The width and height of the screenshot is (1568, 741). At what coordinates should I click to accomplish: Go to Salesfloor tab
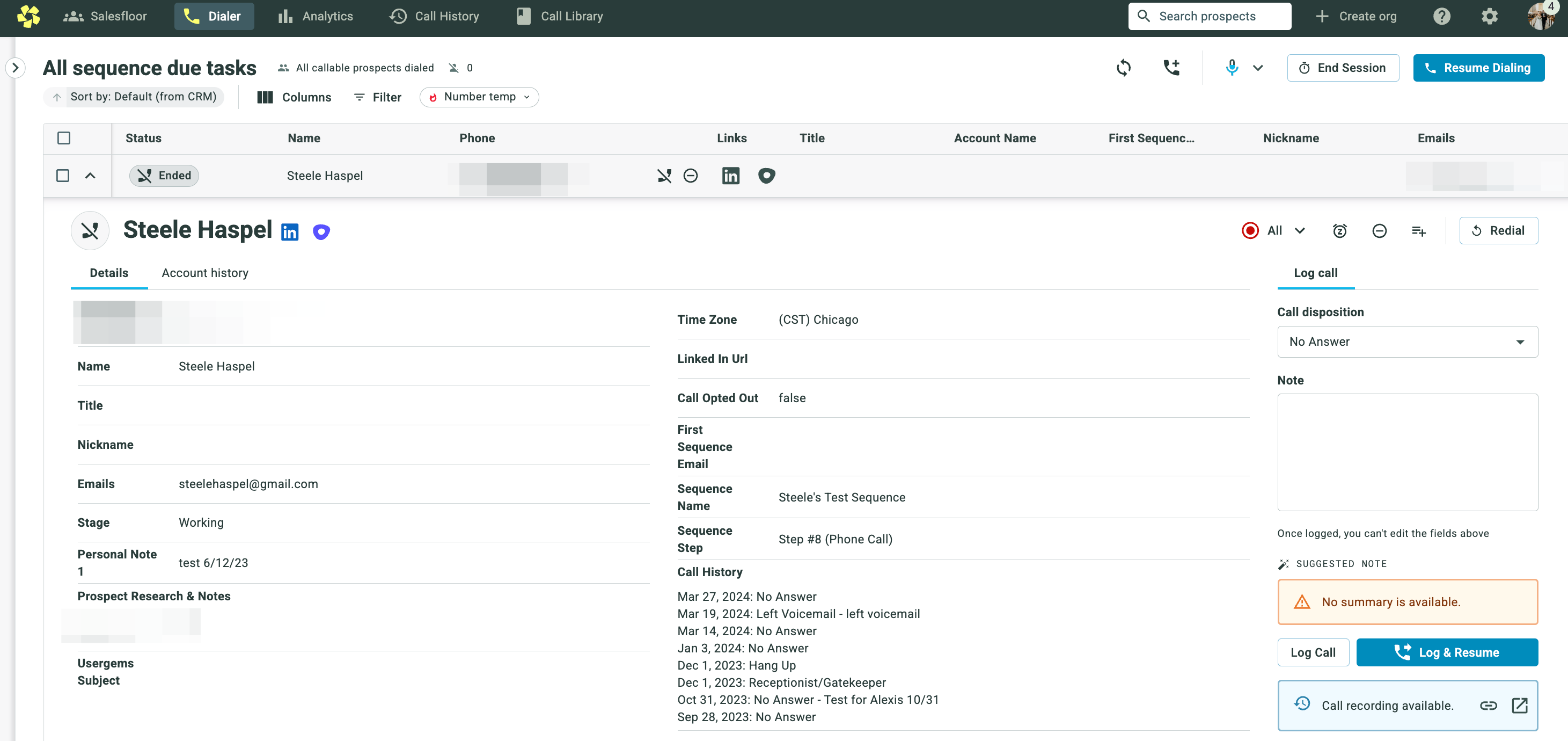pyautogui.click(x=105, y=17)
